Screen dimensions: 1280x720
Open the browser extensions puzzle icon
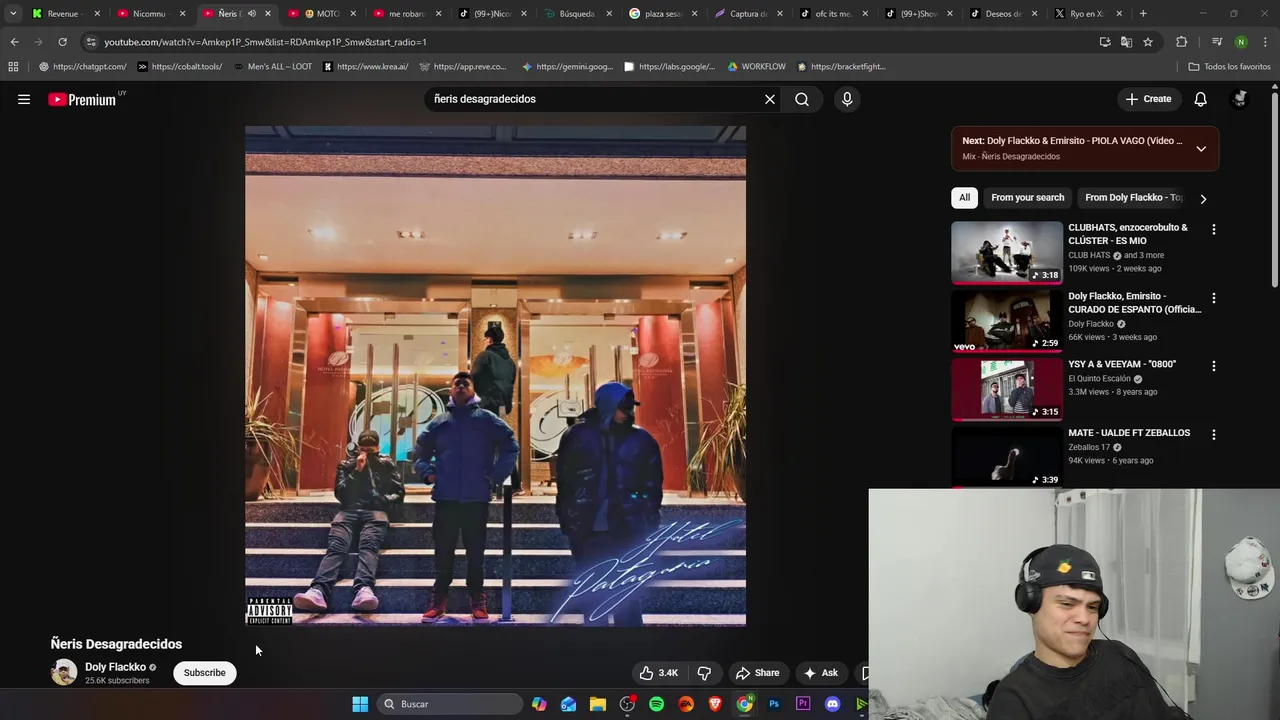(x=1182, y=42)
